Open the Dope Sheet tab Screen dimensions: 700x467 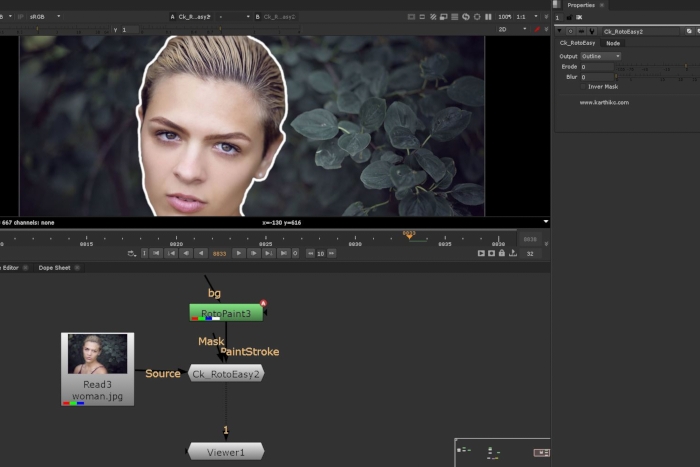click(54, 268)
